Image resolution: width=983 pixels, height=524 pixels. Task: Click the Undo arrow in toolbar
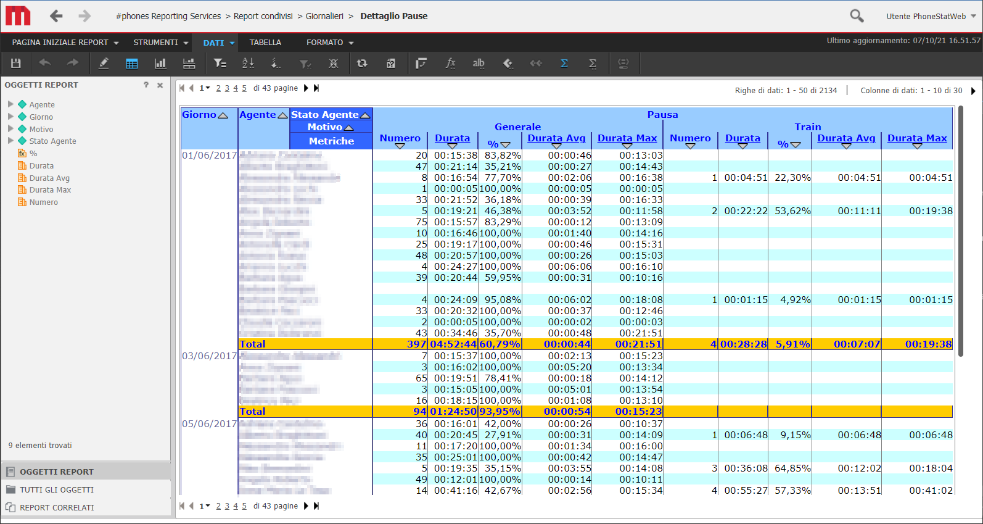click(45, 63)
